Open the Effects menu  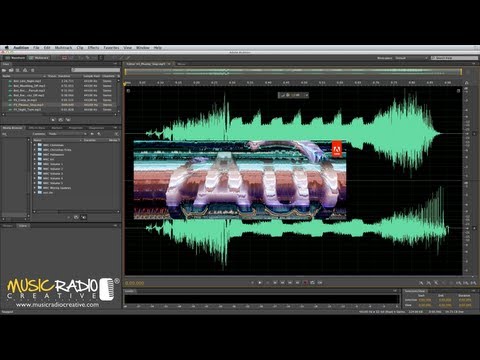[x=93, y=48]
